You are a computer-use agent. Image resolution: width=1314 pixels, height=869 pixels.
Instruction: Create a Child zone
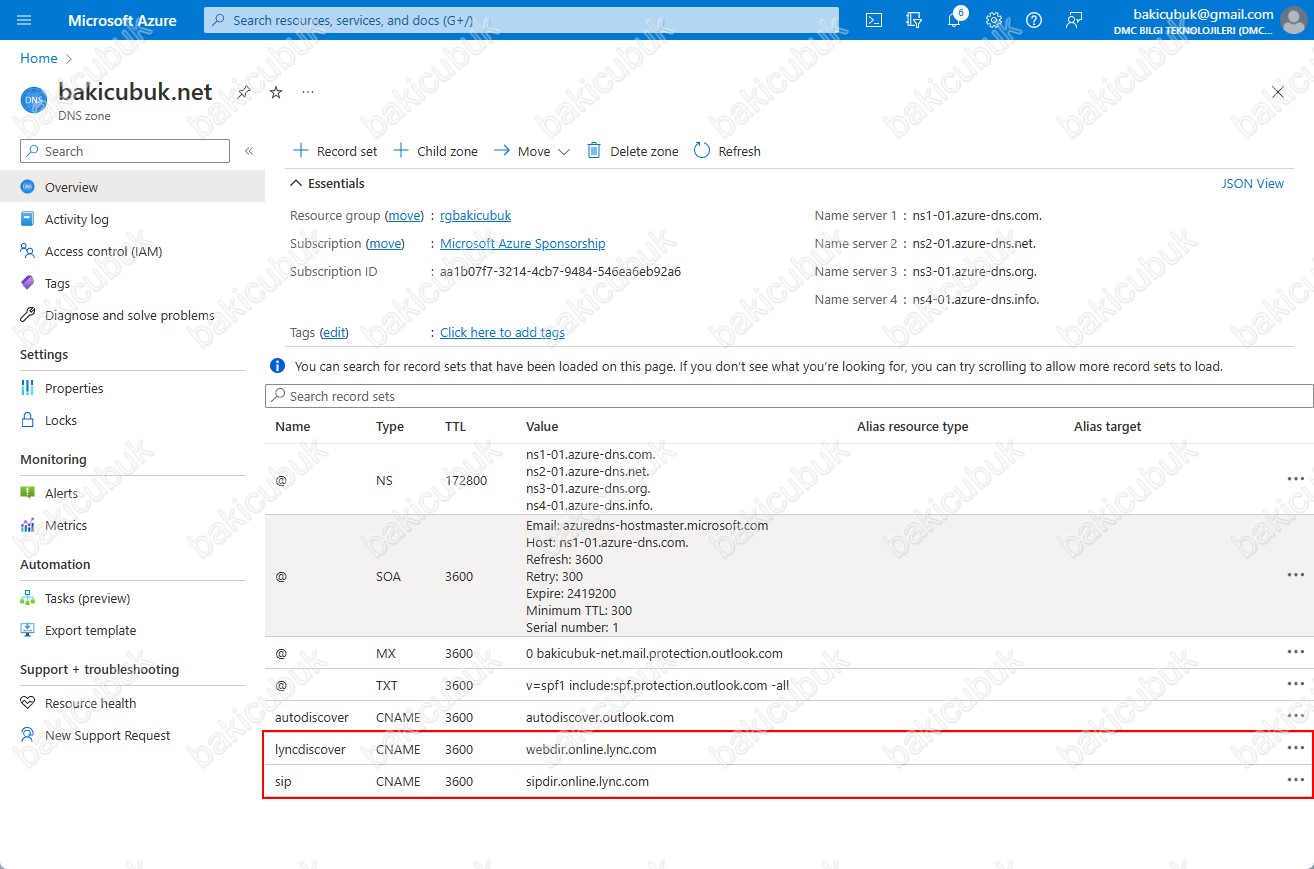coord(435,151)
